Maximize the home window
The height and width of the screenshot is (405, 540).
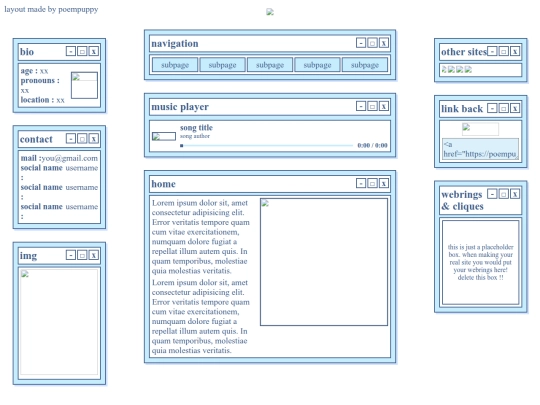372,183
